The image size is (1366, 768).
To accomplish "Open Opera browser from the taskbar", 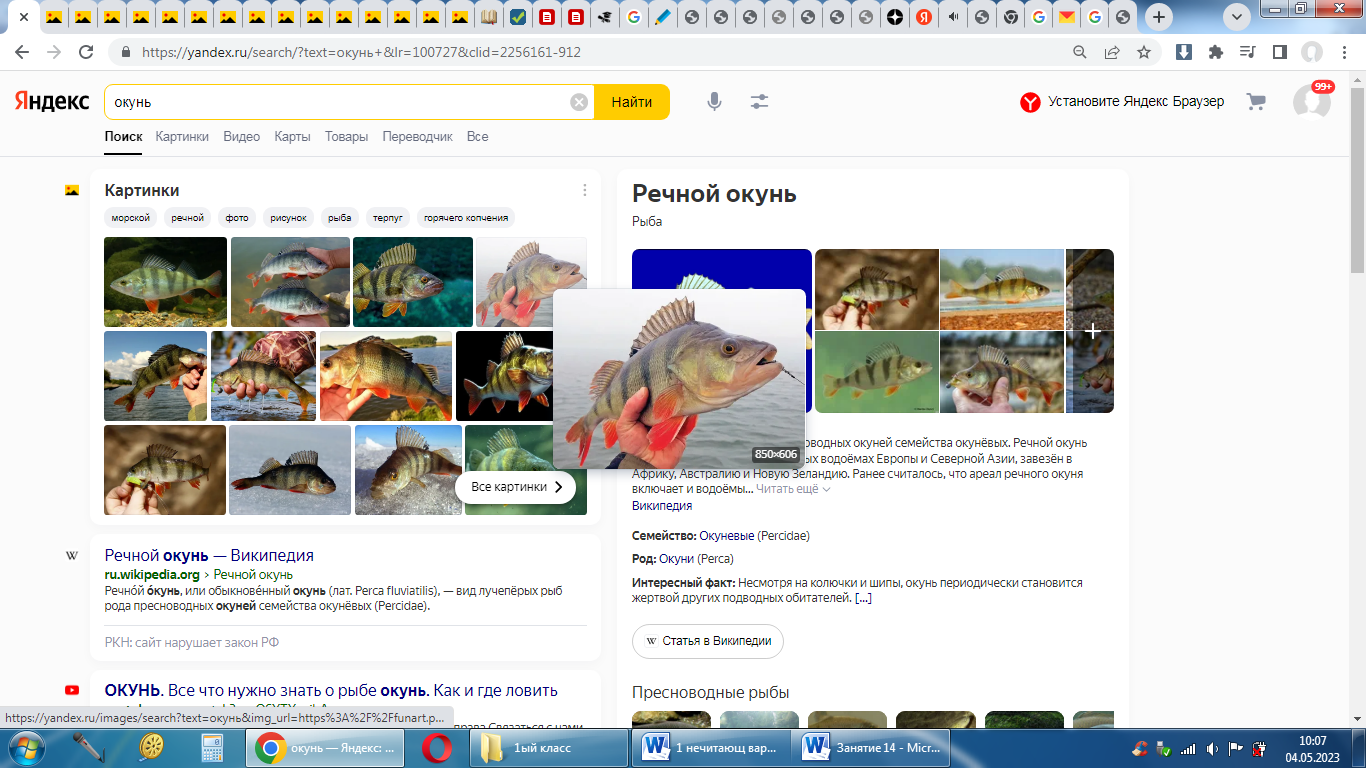I will click(436, 747).
